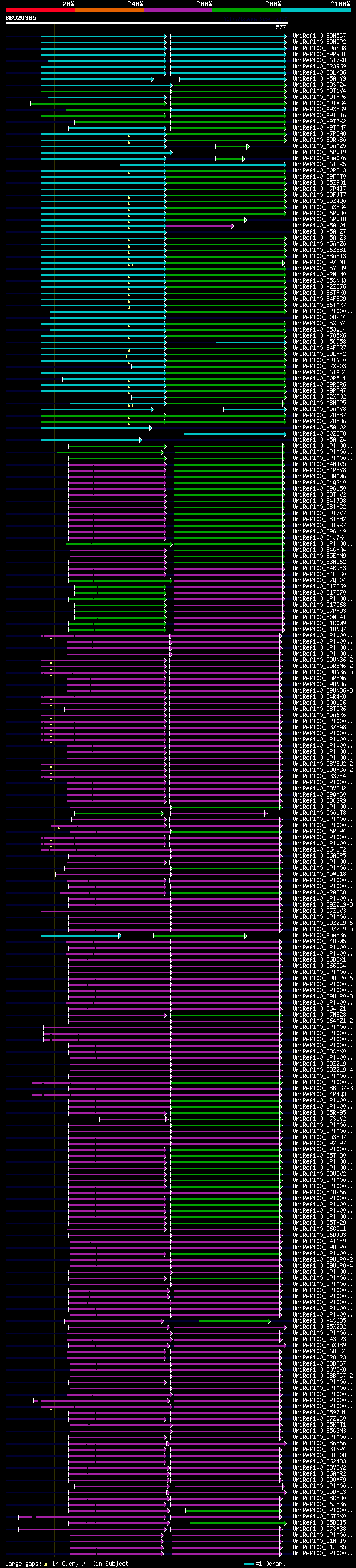Select hit label UniRef100_A9SYG9
Screen dimensions: 356x1568
[x=319, y=110]
